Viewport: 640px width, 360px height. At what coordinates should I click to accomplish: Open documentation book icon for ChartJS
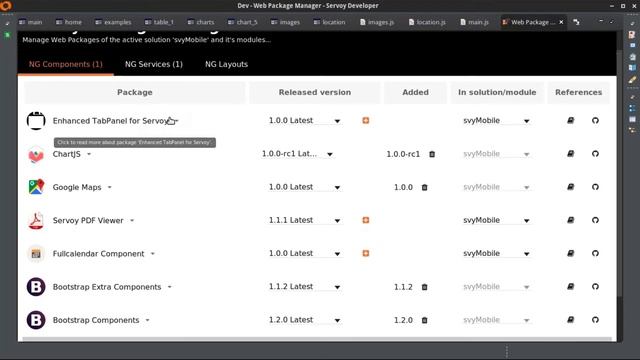(x=571, y=154)
